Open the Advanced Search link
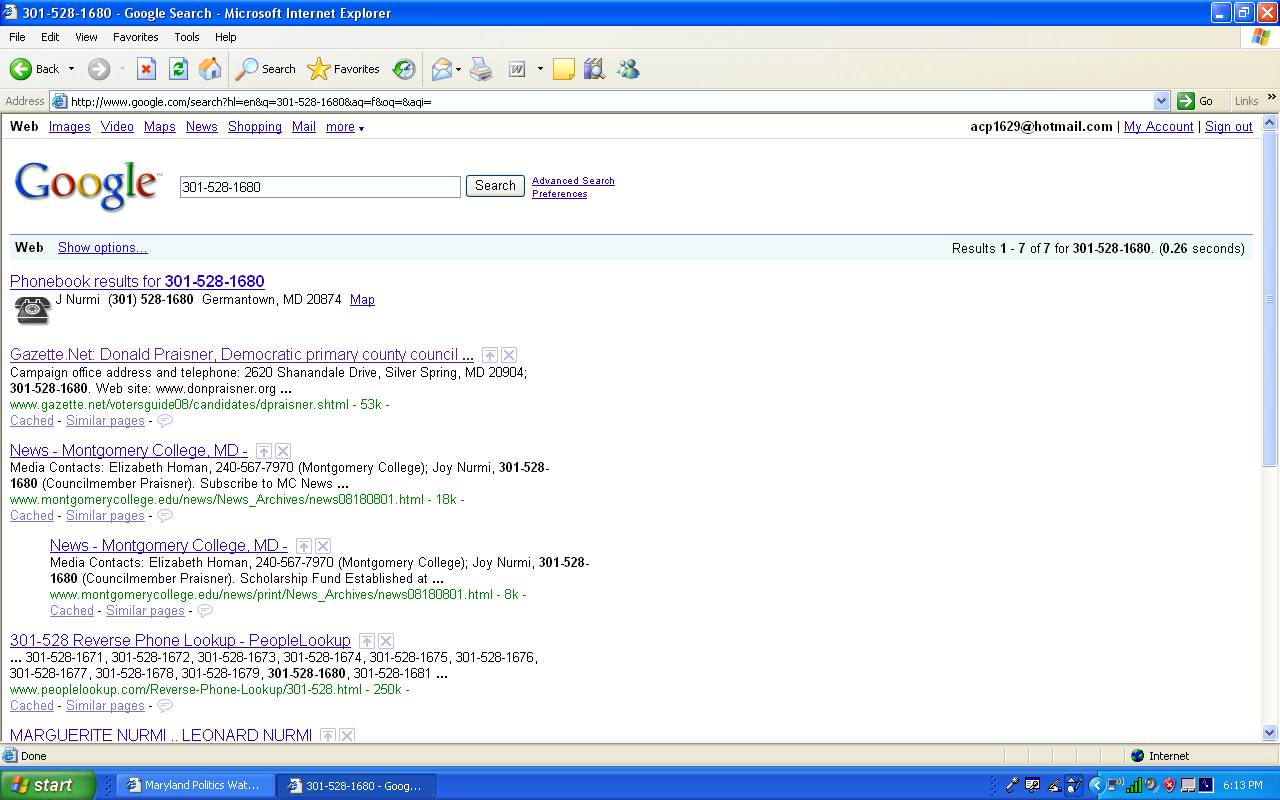The height and width of the screenshot is (800, 1280). tap(573, 181)
